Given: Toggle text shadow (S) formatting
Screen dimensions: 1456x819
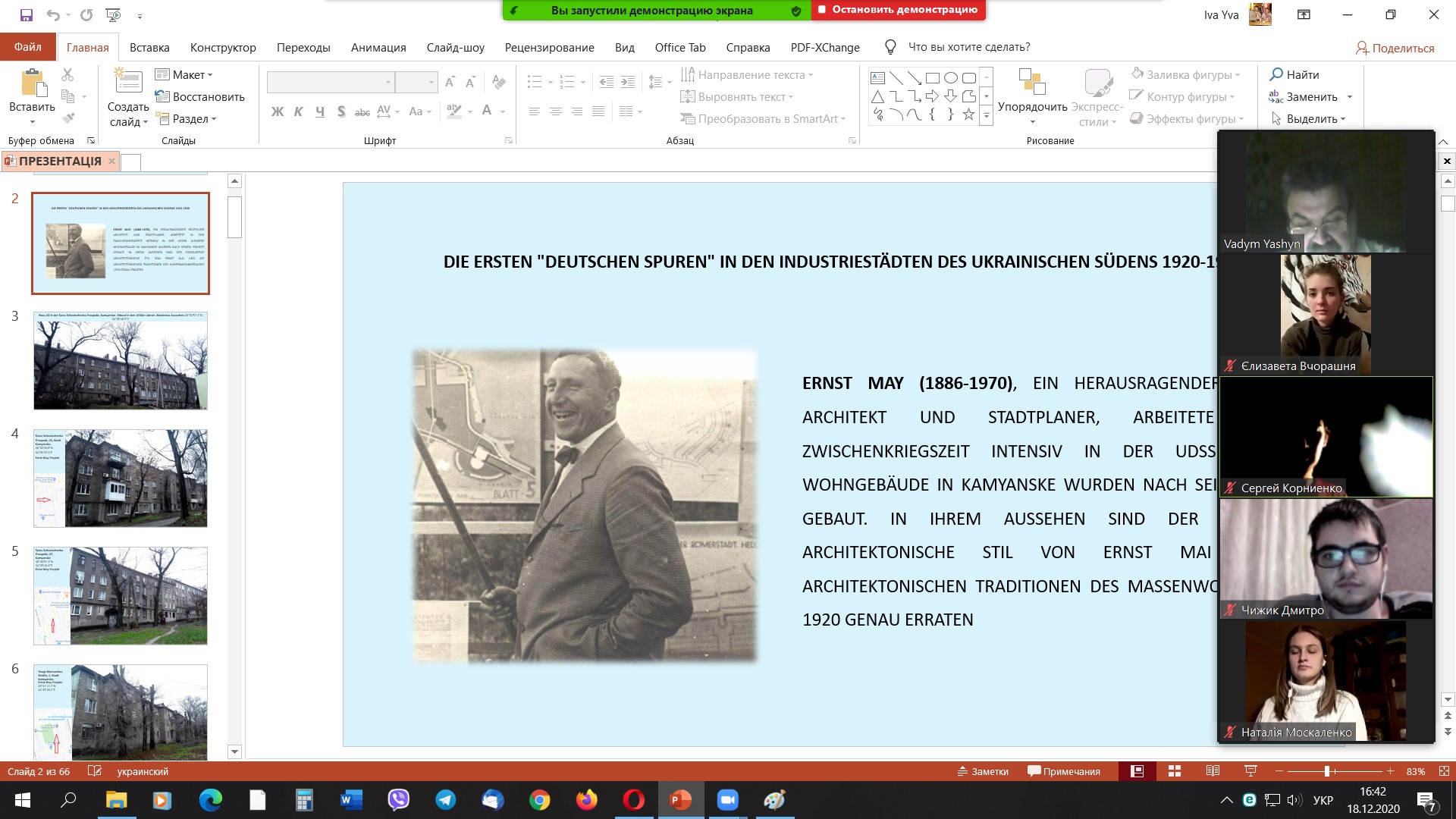Looking at the screenshot, I should click(x=341, y=111).
